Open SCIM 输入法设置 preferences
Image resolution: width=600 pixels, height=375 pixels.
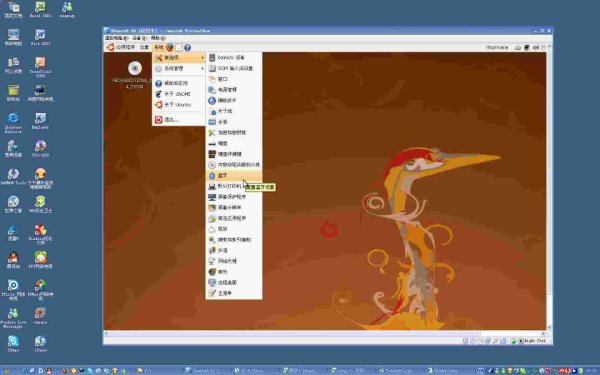tap(234, 68)
